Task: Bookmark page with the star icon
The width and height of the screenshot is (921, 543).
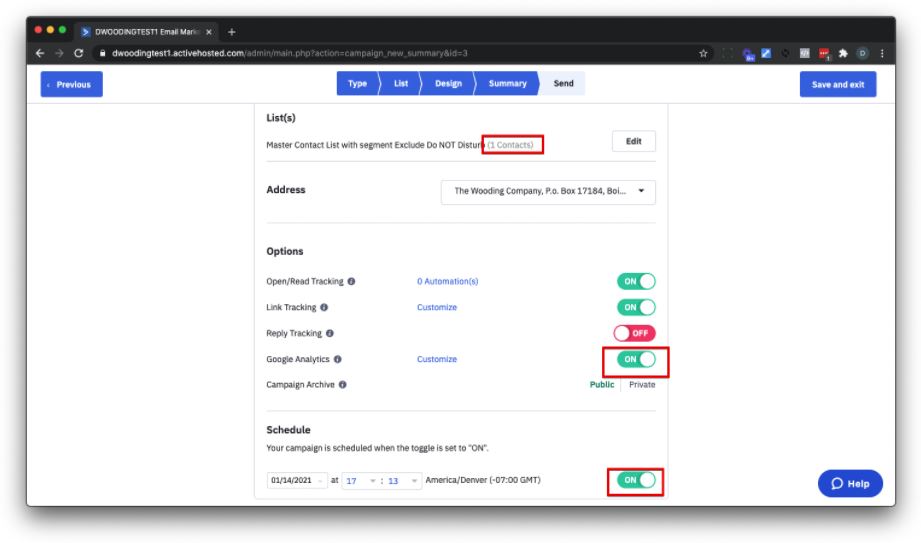Action: tap(704, 53)
